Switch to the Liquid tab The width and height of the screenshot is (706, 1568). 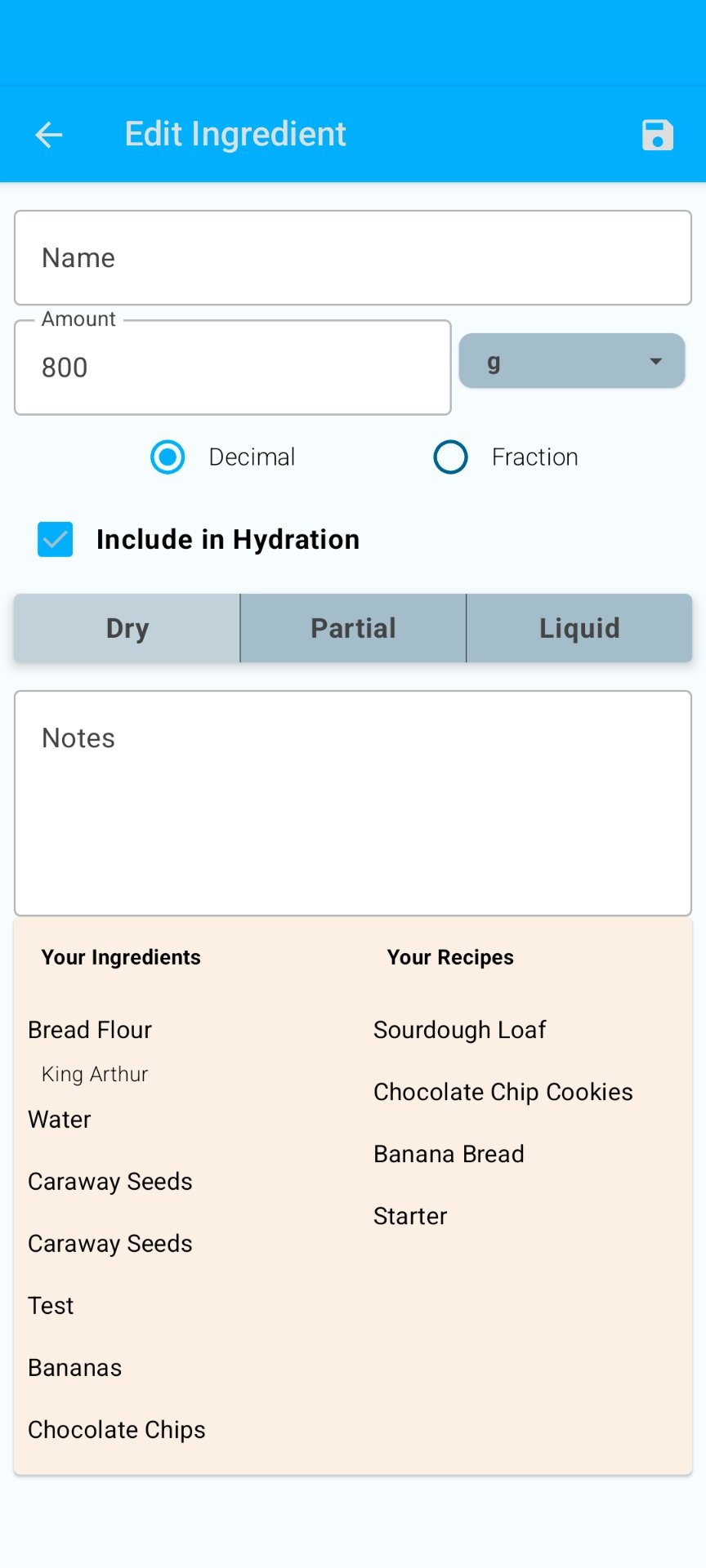click(579, 628)
